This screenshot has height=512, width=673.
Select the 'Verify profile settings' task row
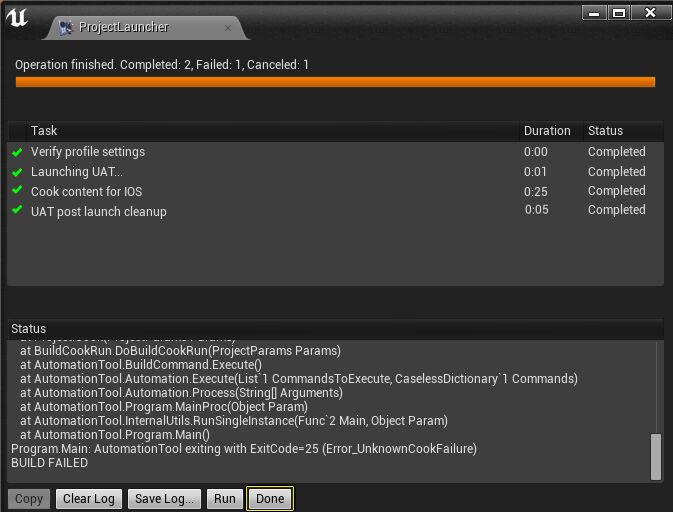pos(335,152)
